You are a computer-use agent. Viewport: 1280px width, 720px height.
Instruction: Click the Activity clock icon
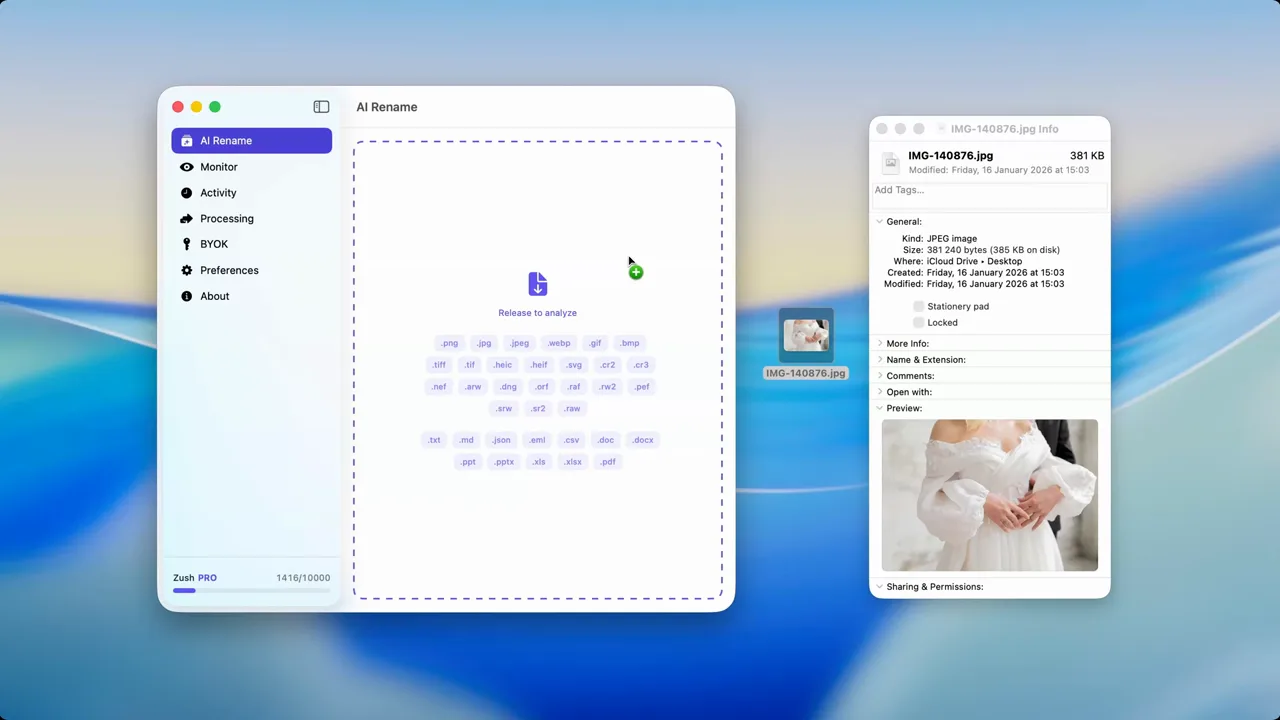pos(187,193)
